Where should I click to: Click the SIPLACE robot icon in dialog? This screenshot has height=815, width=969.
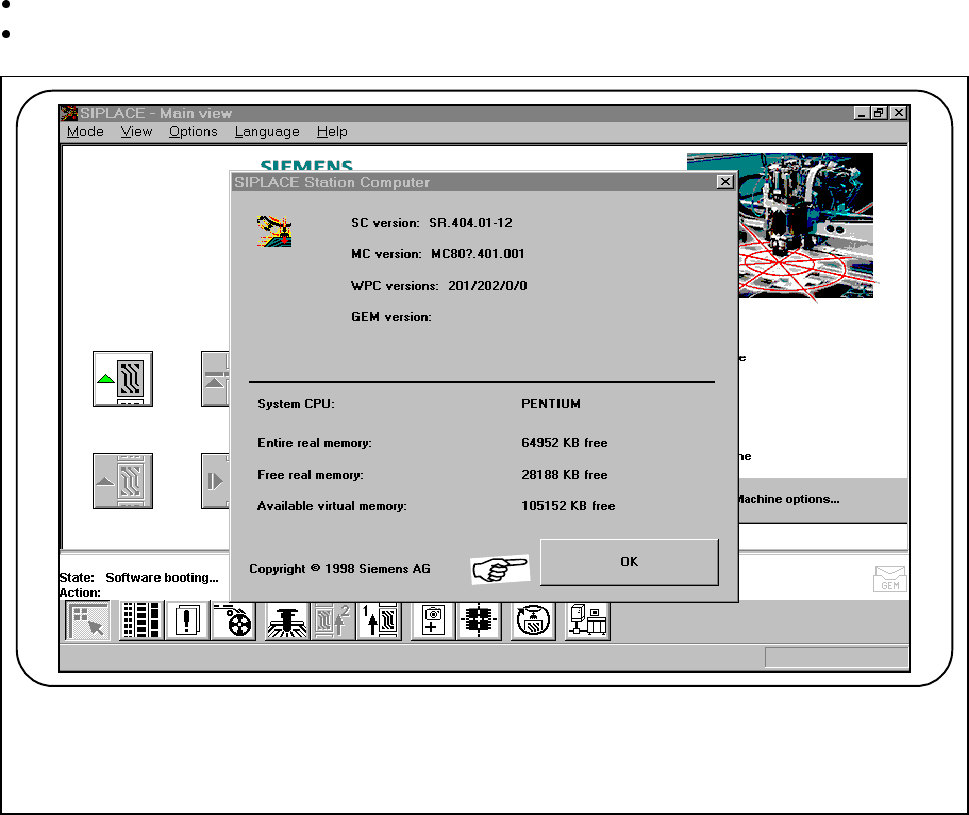[274, 231]
